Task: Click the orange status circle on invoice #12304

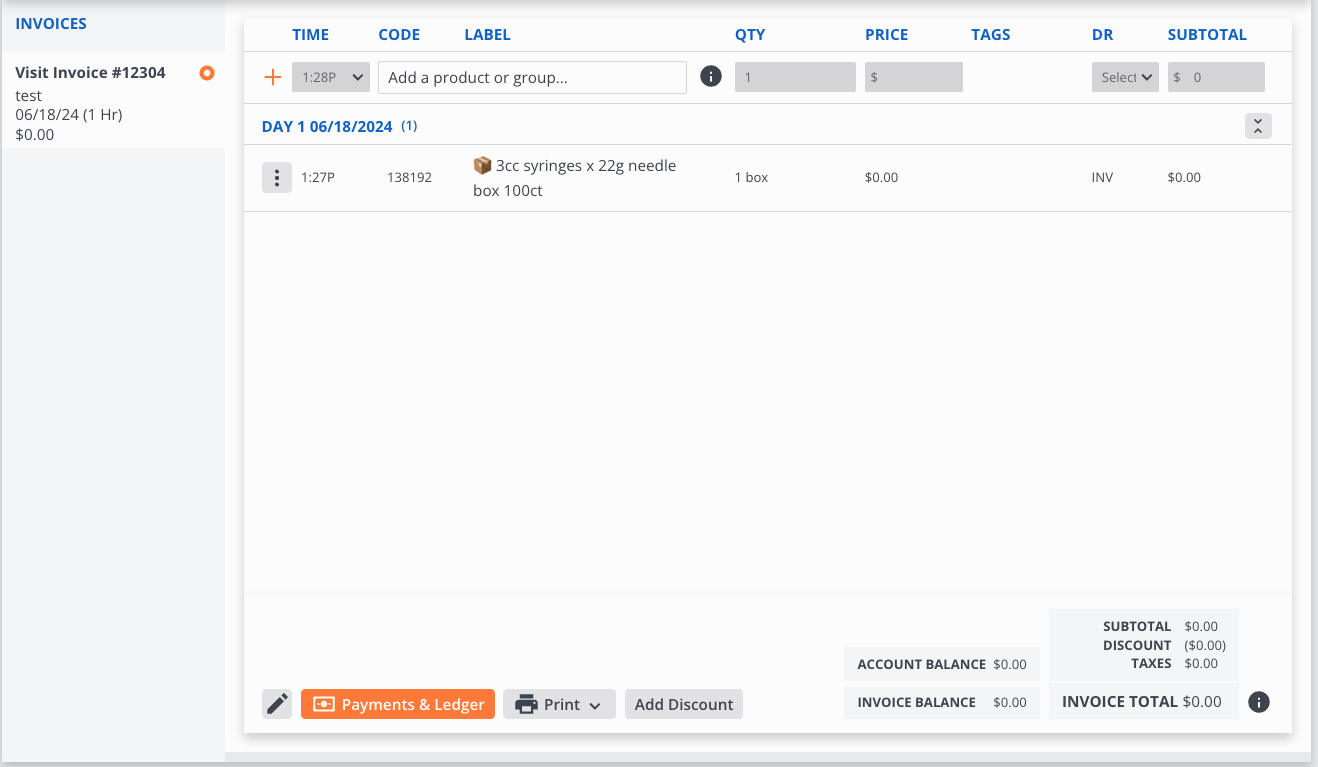Action: coord(207,73)
